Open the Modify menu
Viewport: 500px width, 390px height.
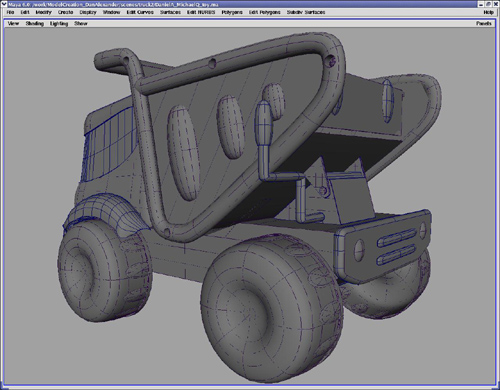point(44,12)
